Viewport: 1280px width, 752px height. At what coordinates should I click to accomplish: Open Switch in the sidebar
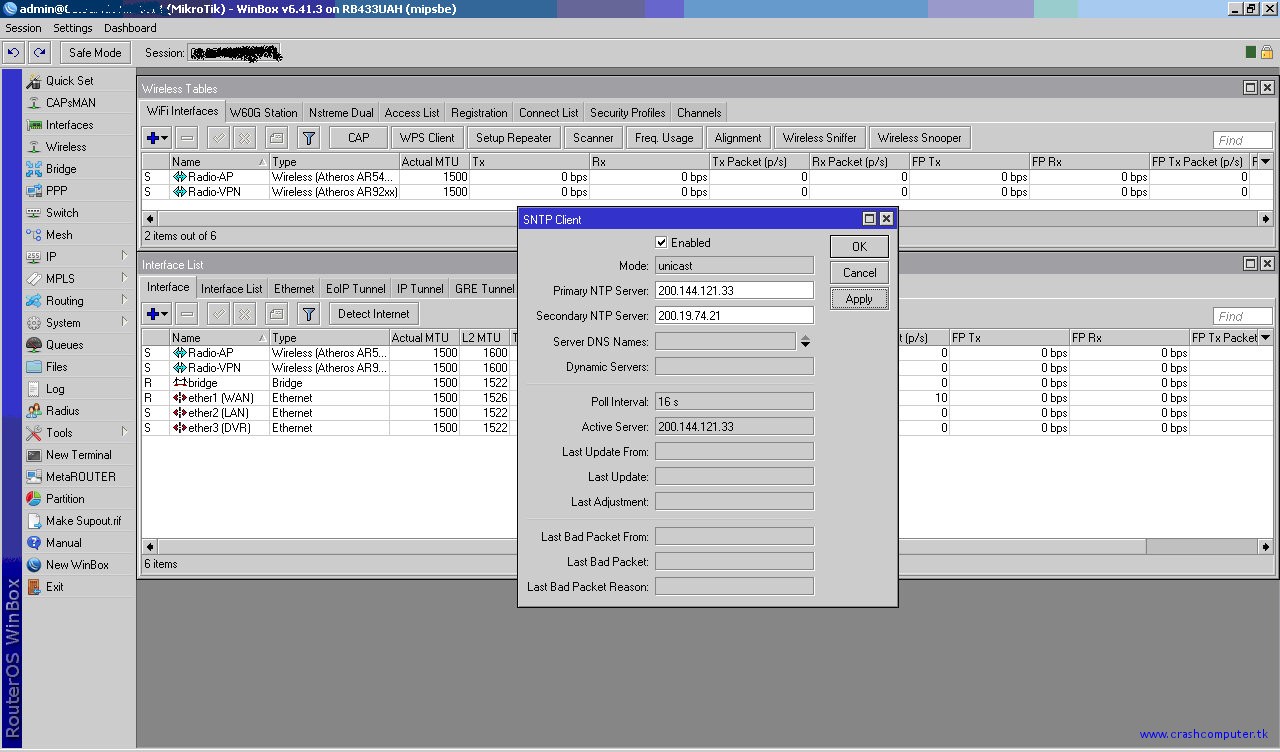click(62, 213)
